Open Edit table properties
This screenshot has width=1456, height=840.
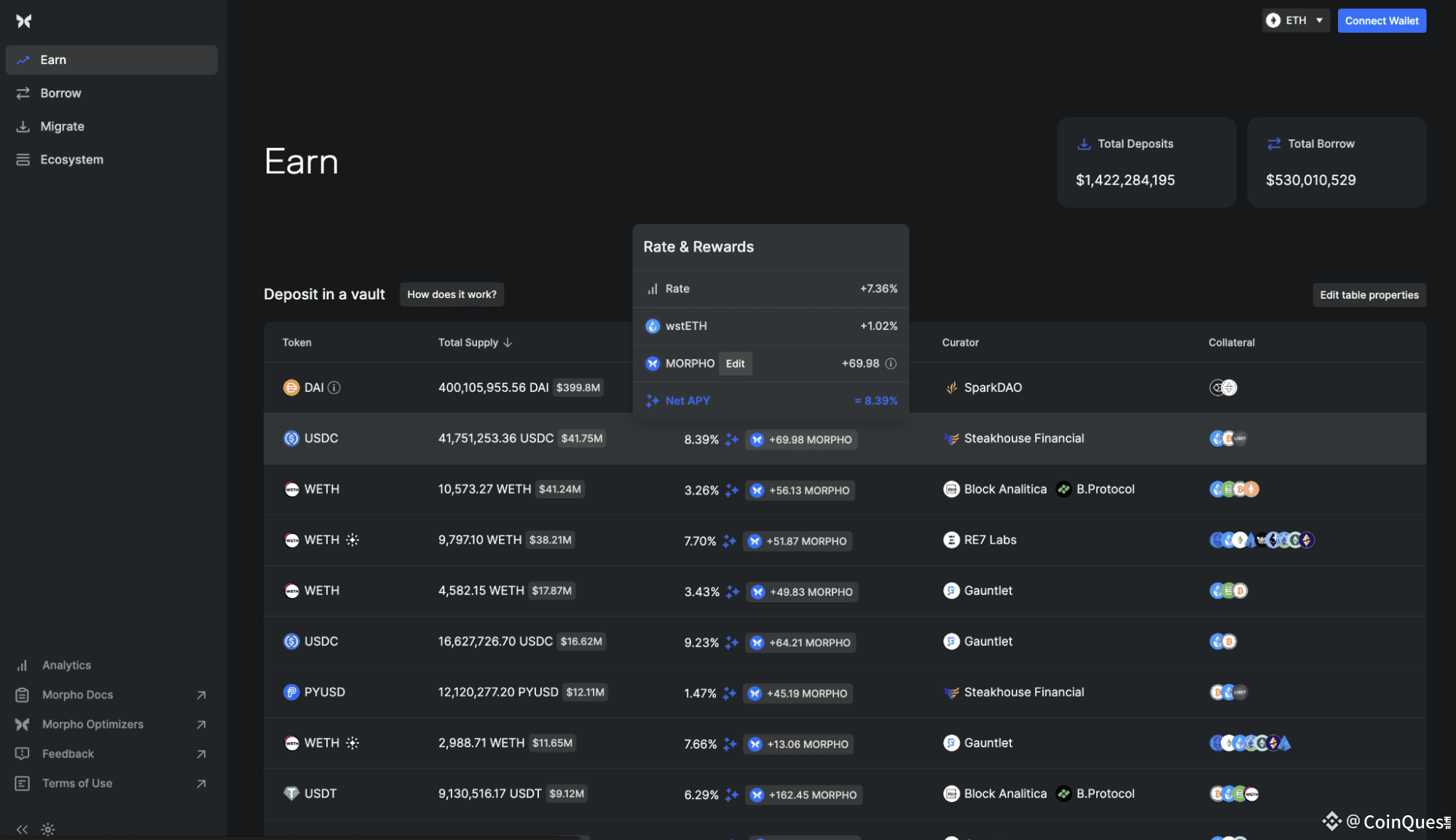(x=1369, y=295)
